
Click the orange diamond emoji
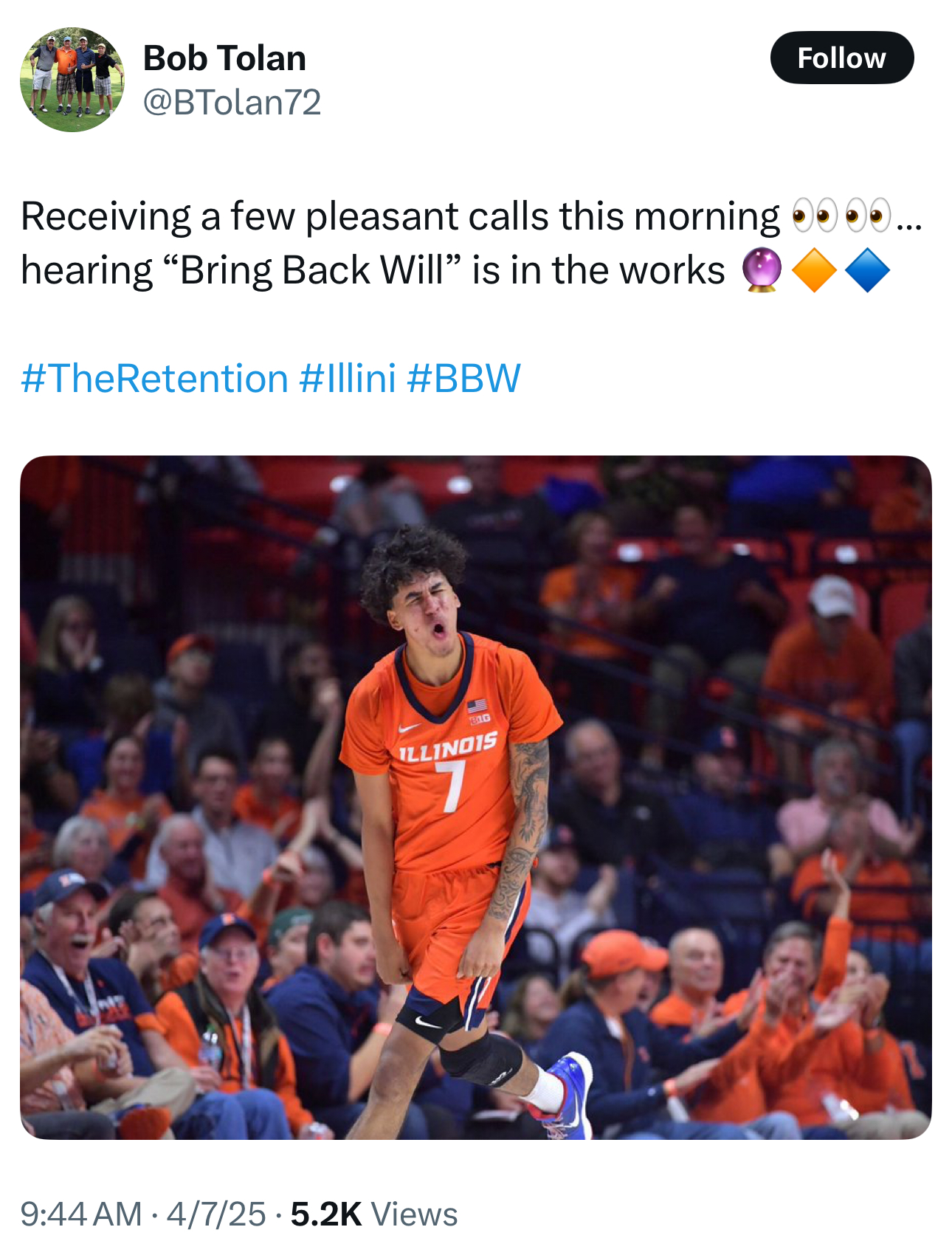[x=813, y=270]
